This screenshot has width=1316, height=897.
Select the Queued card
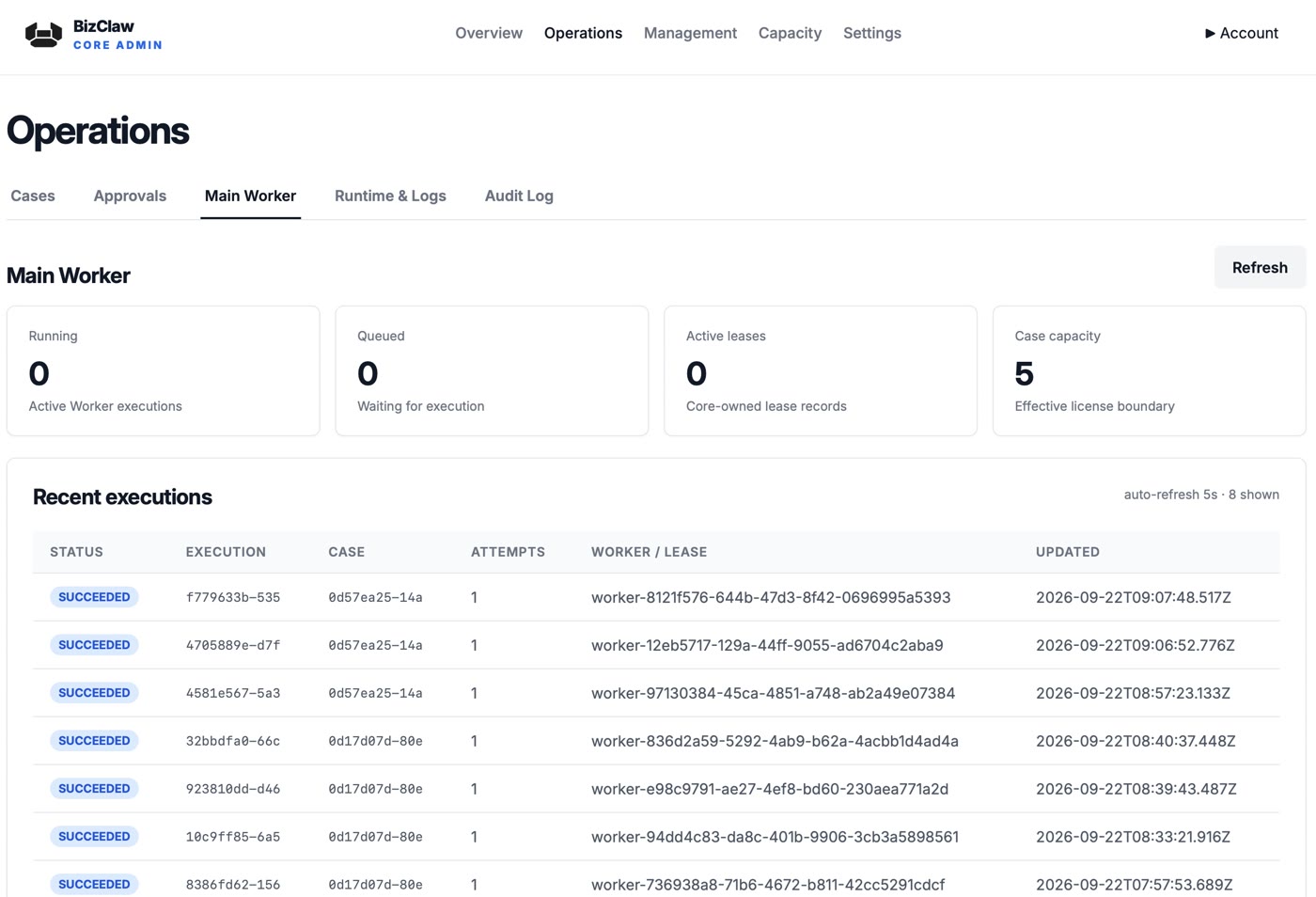(492, 370)
